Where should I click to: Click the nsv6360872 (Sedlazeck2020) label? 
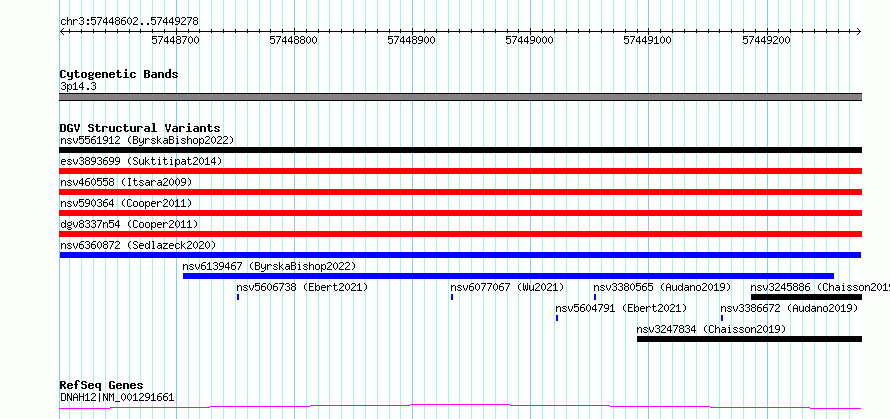tap(138, 245)
